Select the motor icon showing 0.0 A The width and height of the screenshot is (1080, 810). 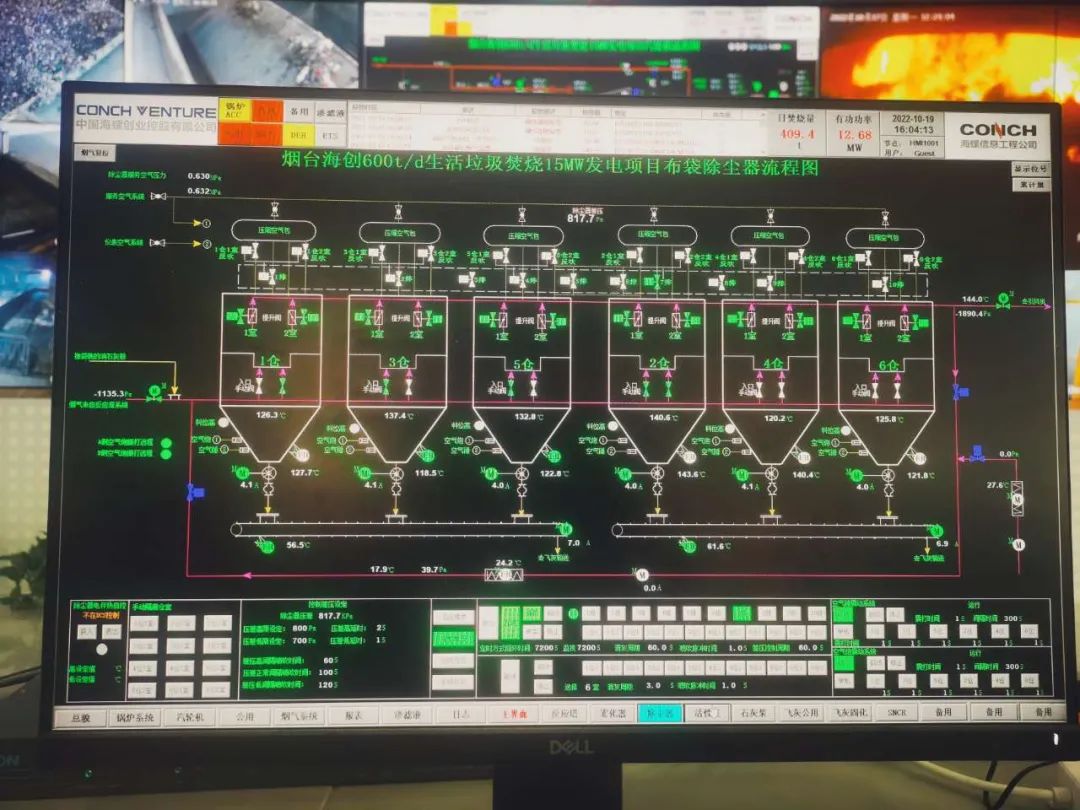(x=641, y=574)
